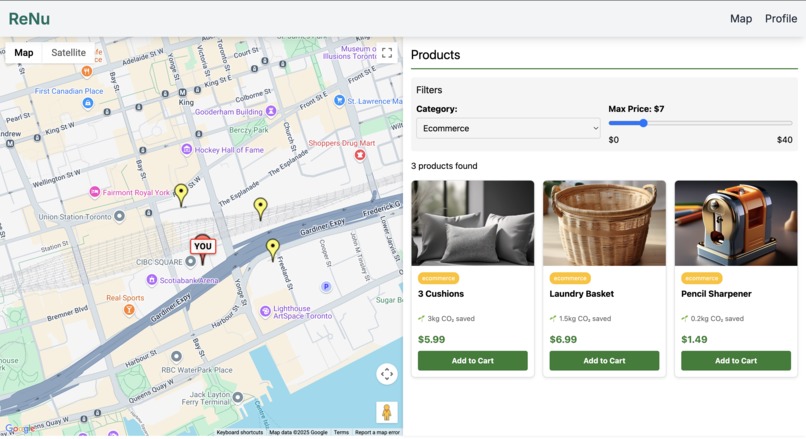Open the map Terms link
806x439 pixels.
pos(341,432)
